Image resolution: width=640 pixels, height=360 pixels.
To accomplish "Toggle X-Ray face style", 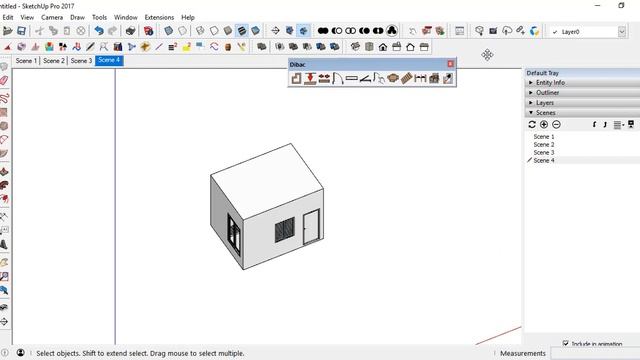I will (168, 31).
